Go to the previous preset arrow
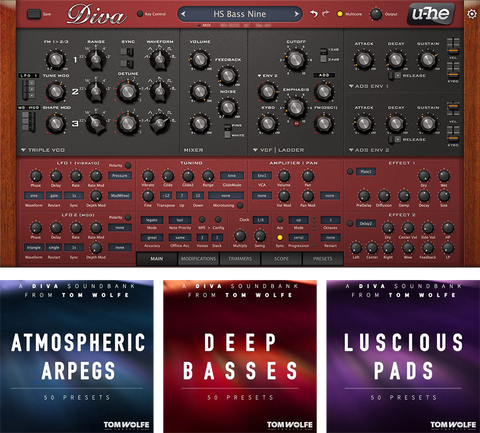The image size is (480, 433). [x=183, y=14]
